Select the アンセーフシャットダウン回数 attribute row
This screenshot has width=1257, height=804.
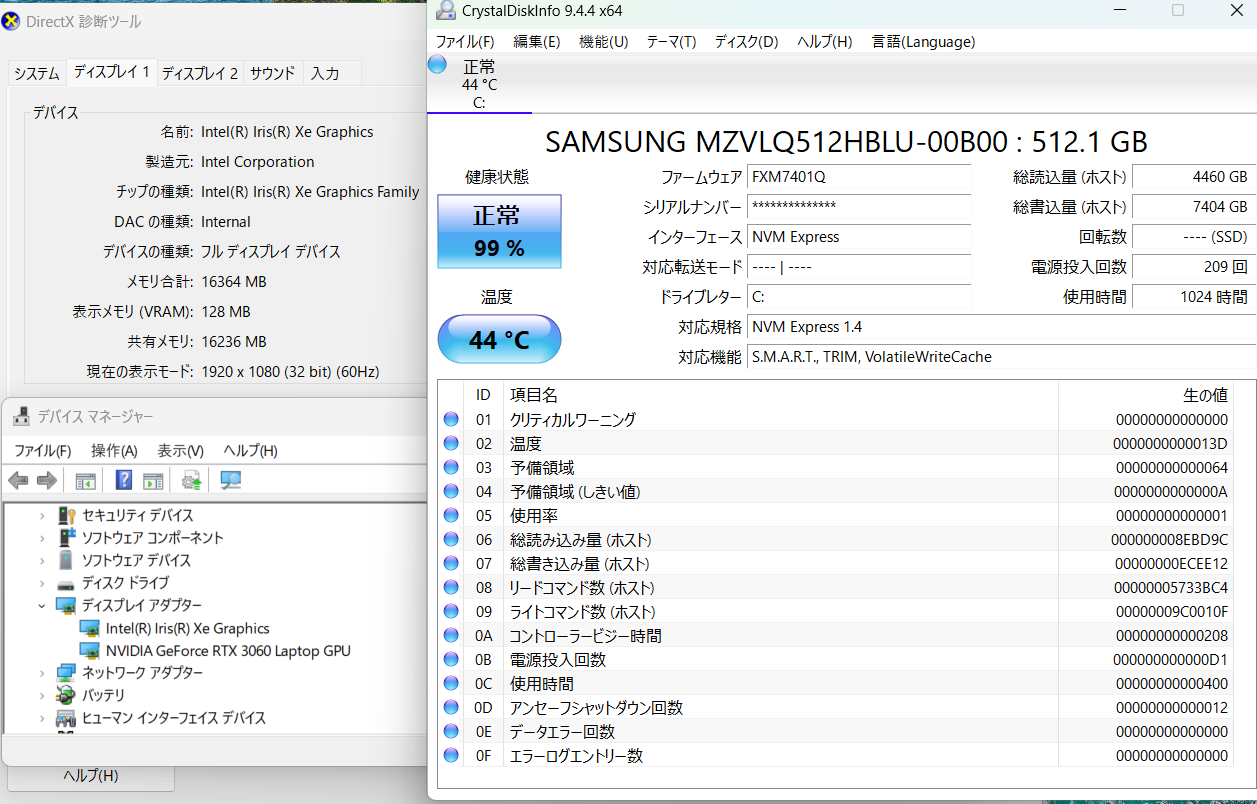(836, 708)
